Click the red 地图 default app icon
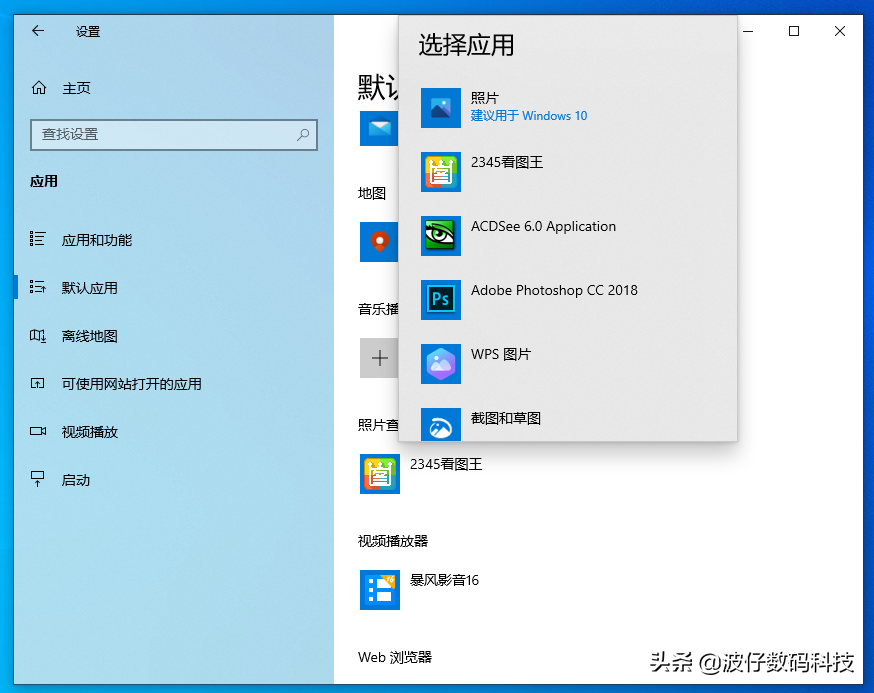Image resolution: width=874 pixels, height=693 pixels. 380,242
